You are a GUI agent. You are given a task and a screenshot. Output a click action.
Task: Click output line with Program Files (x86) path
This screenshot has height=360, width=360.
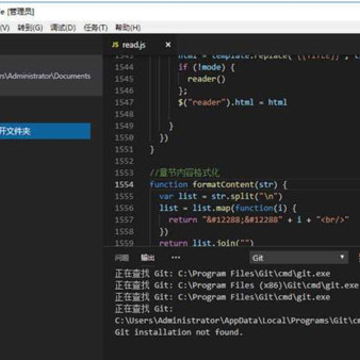pyautogui.click(x=237, y=285)
